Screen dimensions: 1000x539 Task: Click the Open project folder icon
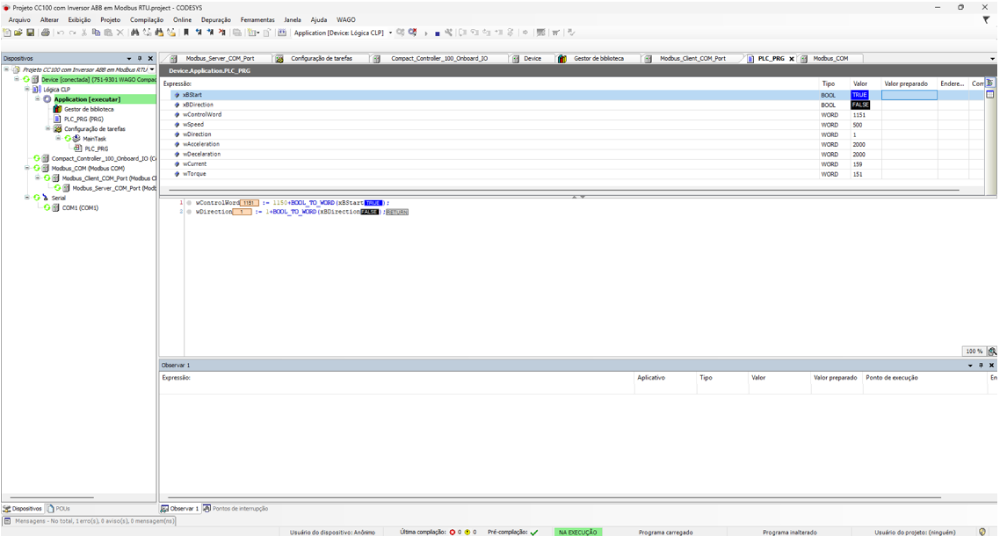pos(17,31)
